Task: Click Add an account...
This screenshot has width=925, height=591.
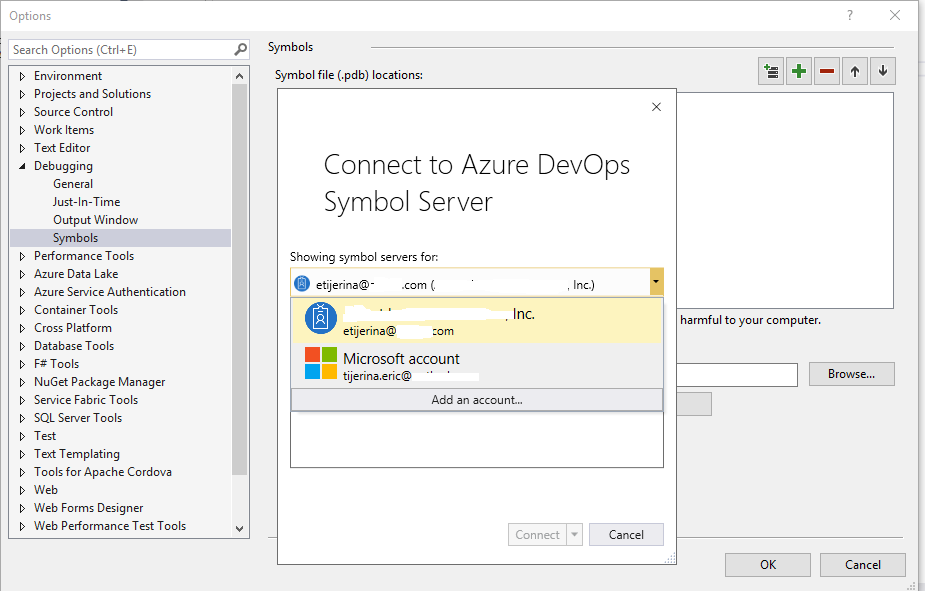Action: click(477, 400)
